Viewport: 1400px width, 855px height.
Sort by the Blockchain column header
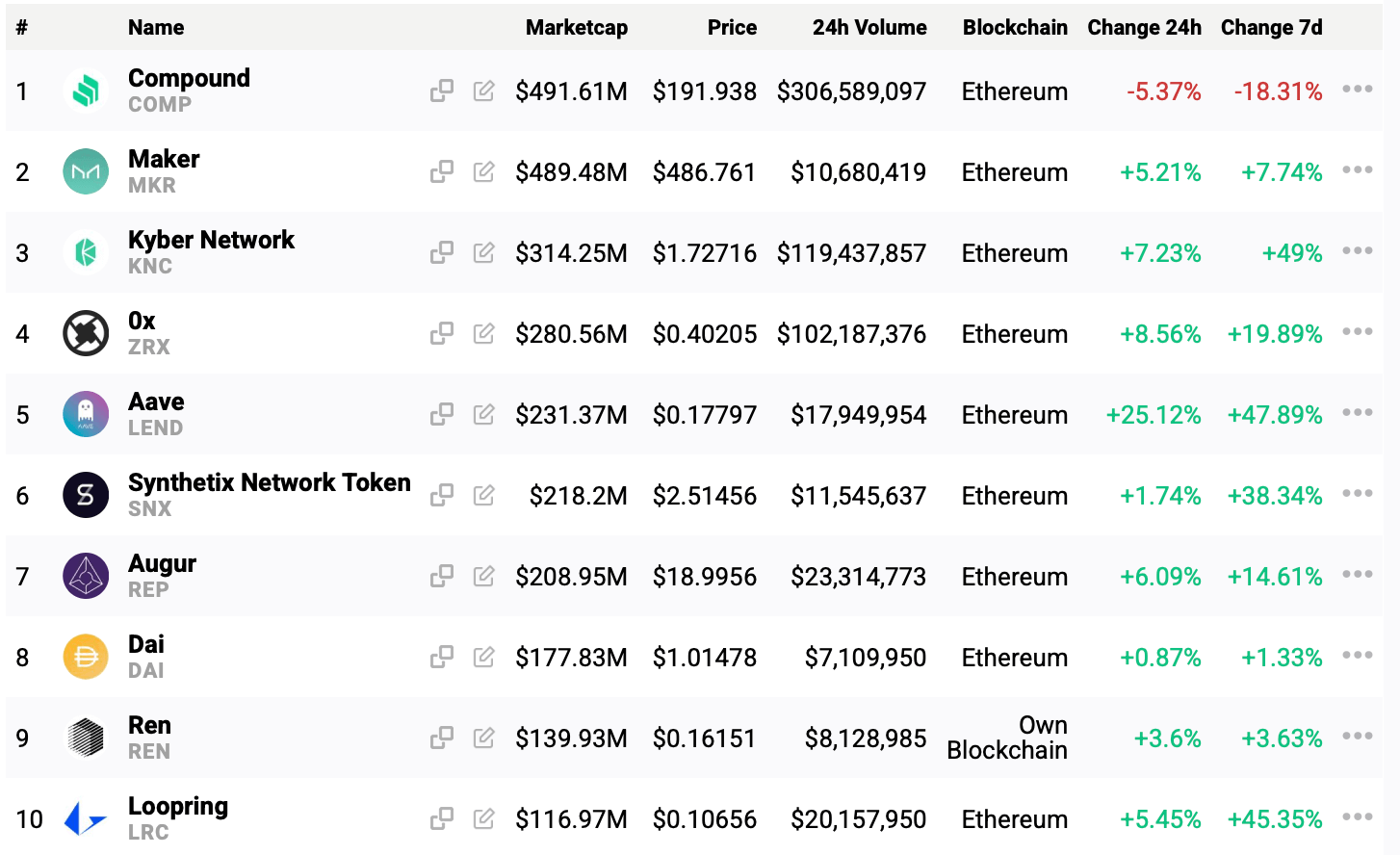(1015, 27)
